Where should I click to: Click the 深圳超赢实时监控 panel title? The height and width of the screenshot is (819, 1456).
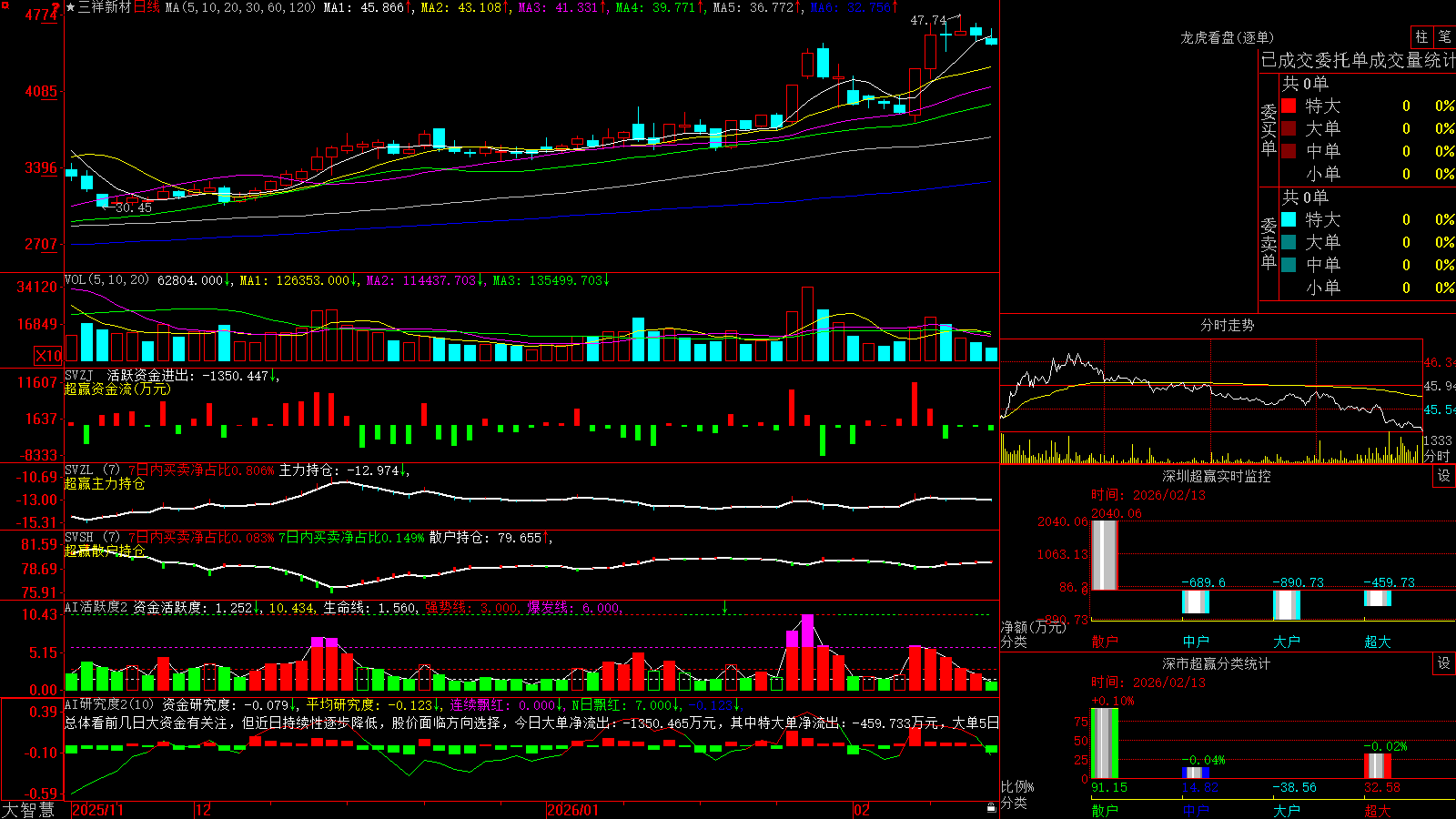click(1217, 476)
